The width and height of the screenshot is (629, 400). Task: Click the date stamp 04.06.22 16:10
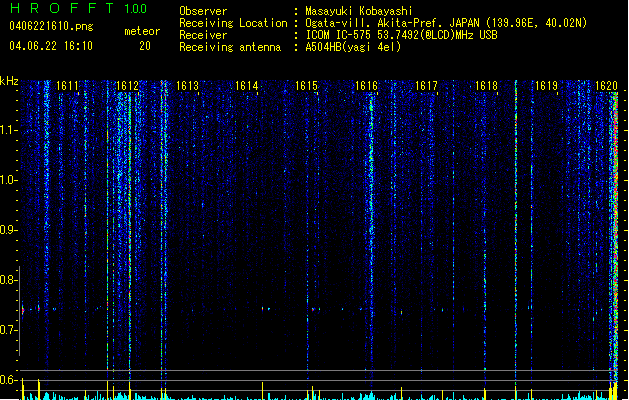(51, 46)
